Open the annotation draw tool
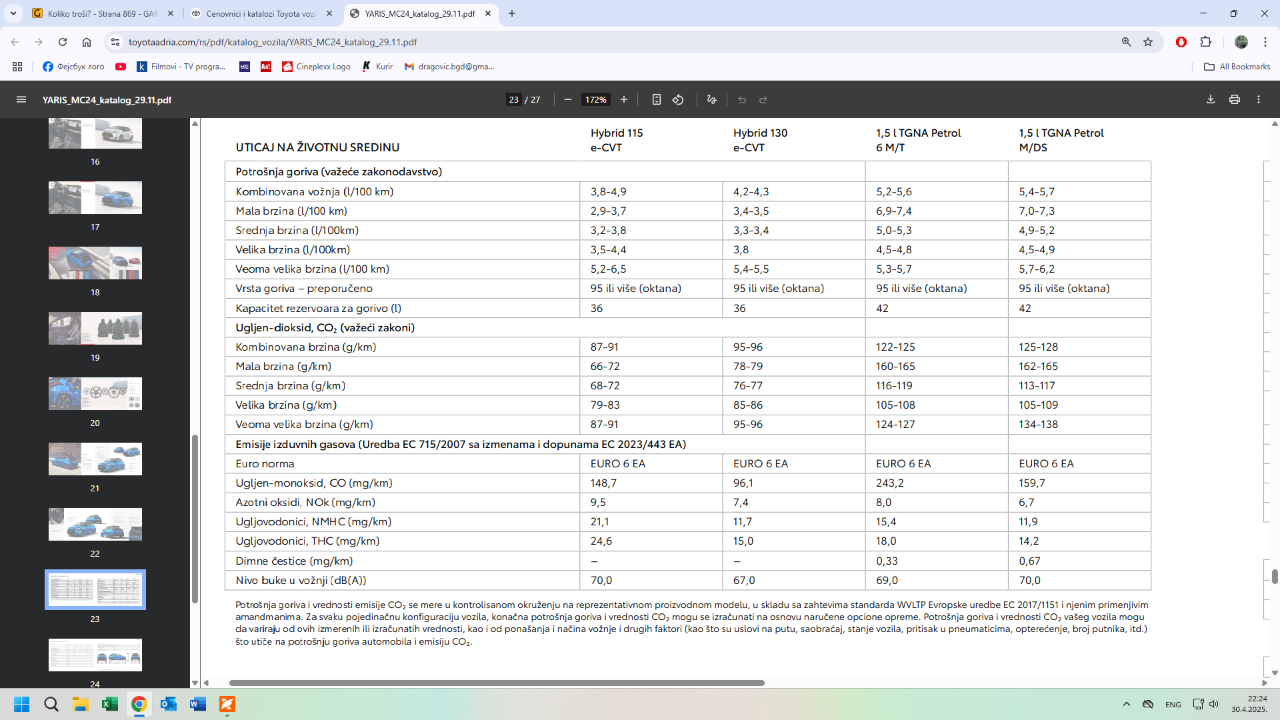Image resolution: width=1280 pixels, height=720 pixels. click(x=711, y=100)
